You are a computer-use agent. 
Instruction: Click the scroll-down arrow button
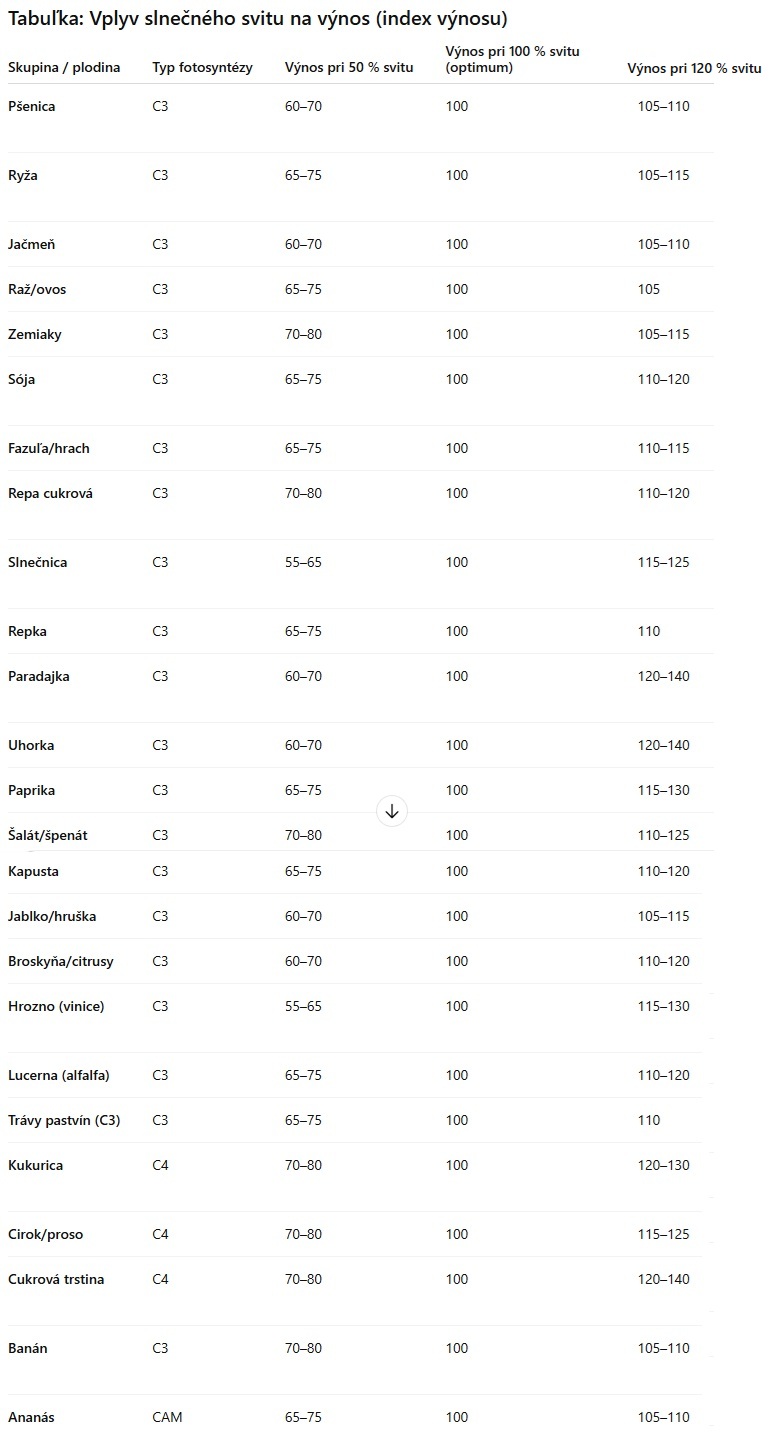(392, 811)
